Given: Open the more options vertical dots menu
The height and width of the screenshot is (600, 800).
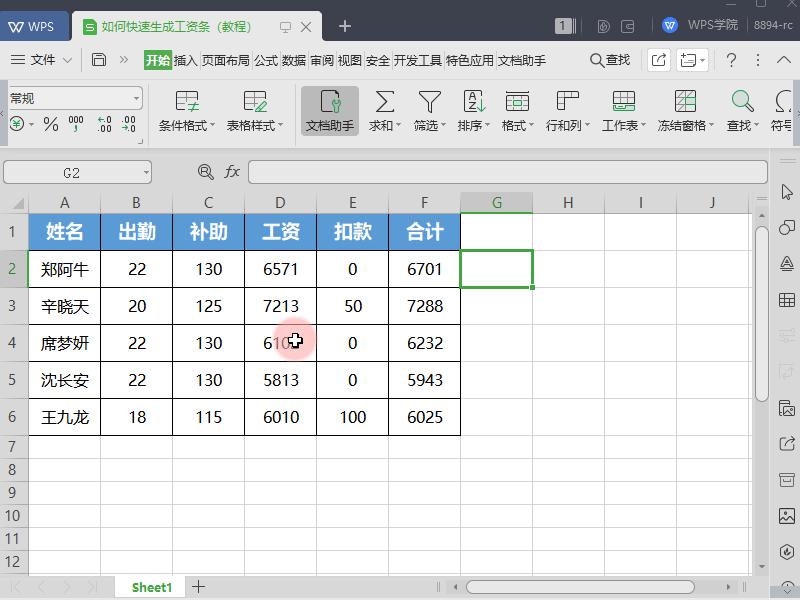Looking at the screenshot, I should pyautogui.click(x=758, y=60).
